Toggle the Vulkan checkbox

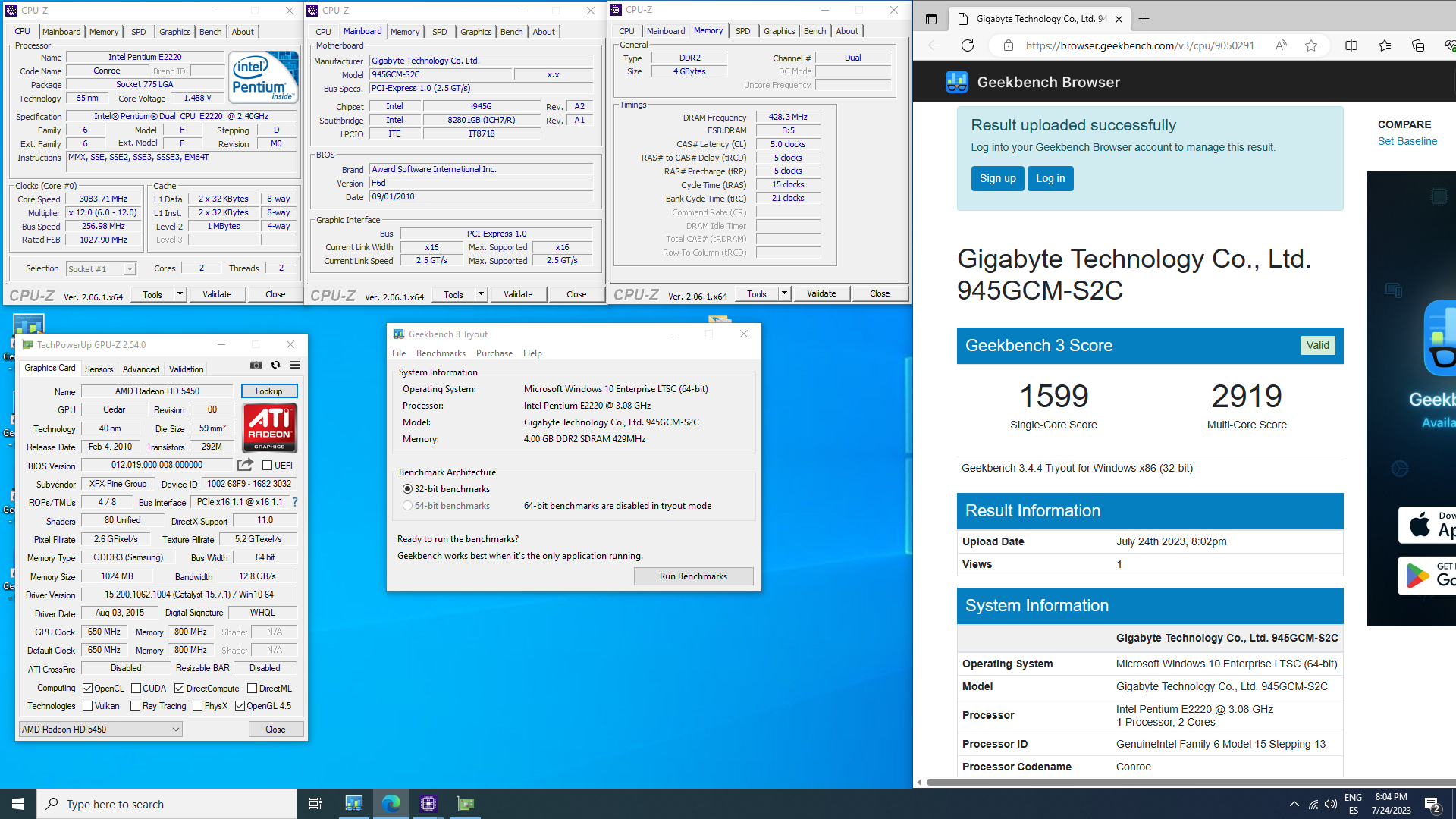(88, 706)
